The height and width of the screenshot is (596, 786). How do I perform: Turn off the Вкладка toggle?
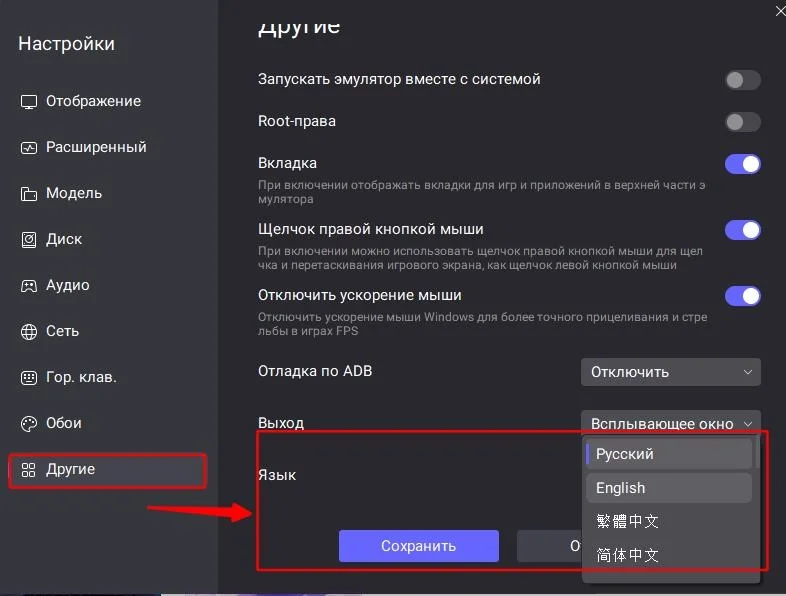743,164
